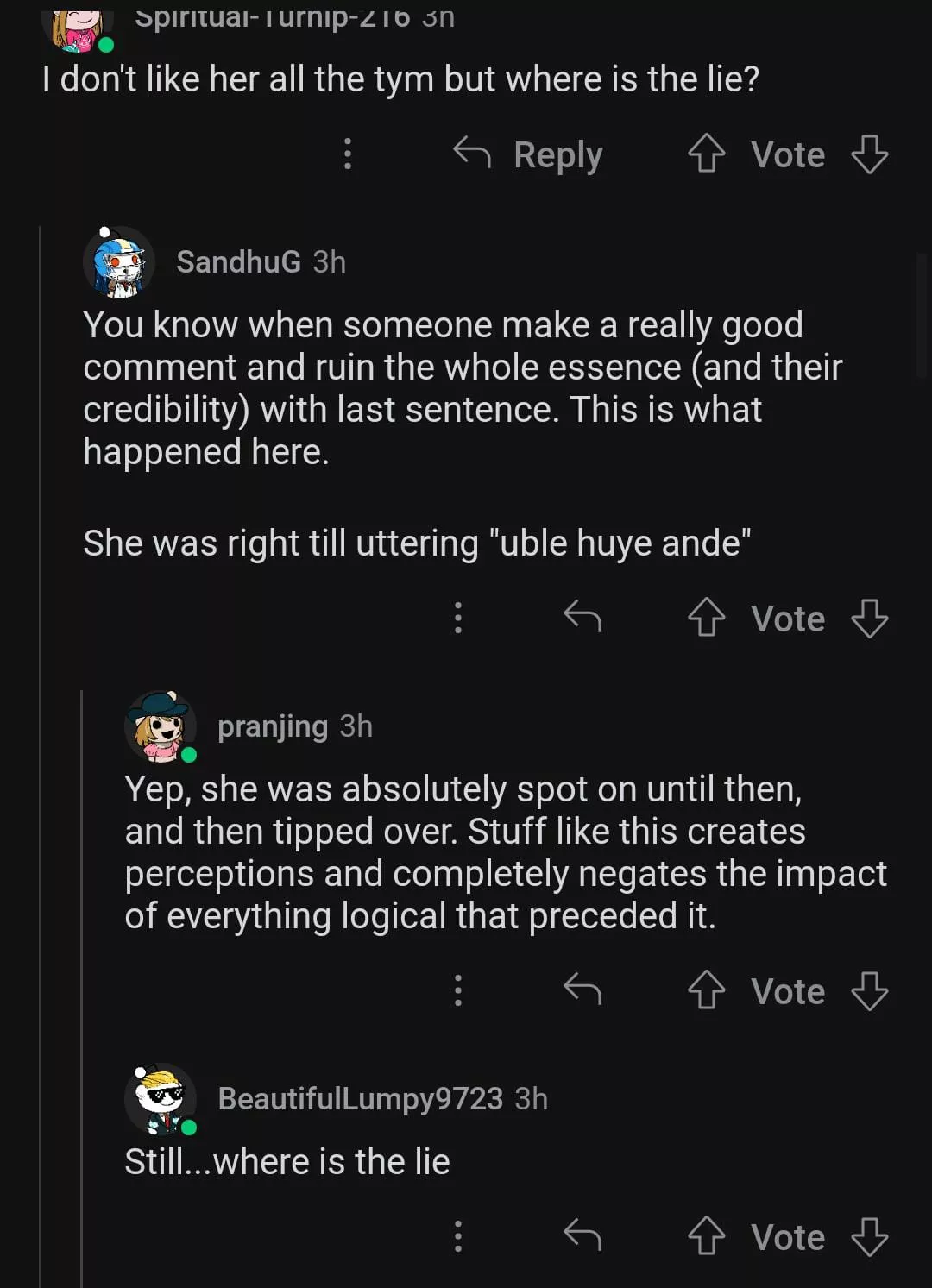Open pranjing's username link

click(x=273, y=726)
